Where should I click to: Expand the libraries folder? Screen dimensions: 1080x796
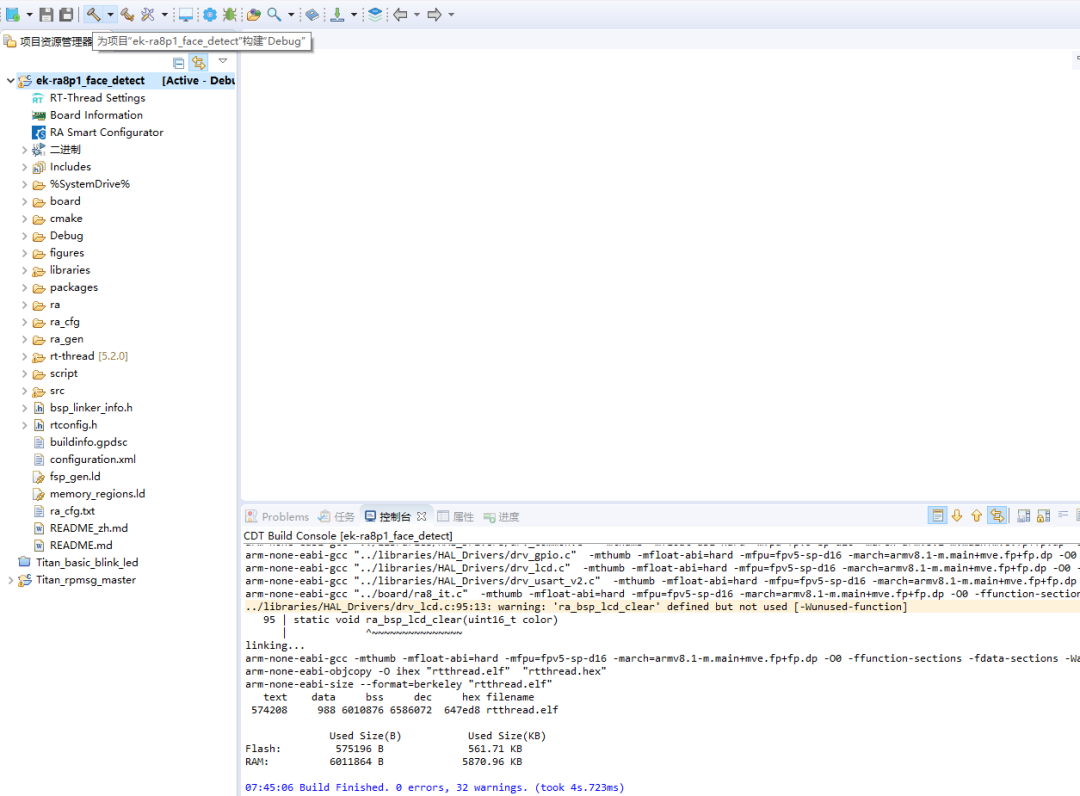click(x=25, y=270)
